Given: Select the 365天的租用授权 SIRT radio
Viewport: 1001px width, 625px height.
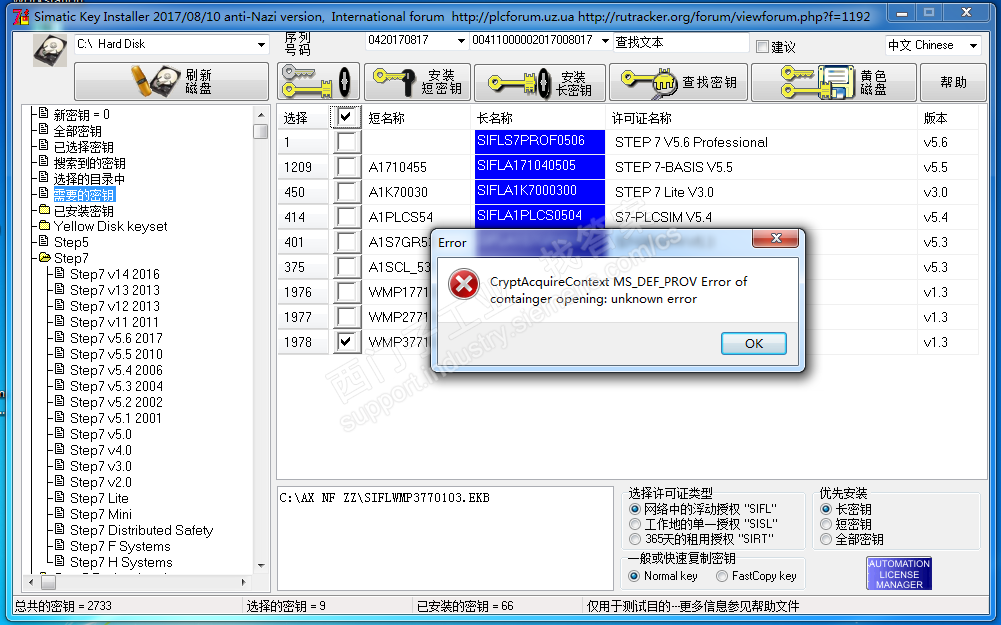Looking at the screenshot, I should (635, 539).
